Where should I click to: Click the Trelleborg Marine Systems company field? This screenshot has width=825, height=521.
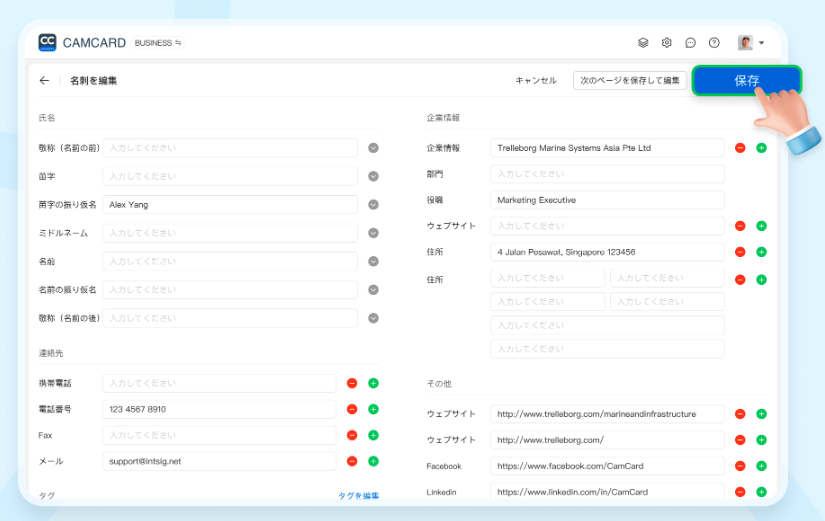607,148
